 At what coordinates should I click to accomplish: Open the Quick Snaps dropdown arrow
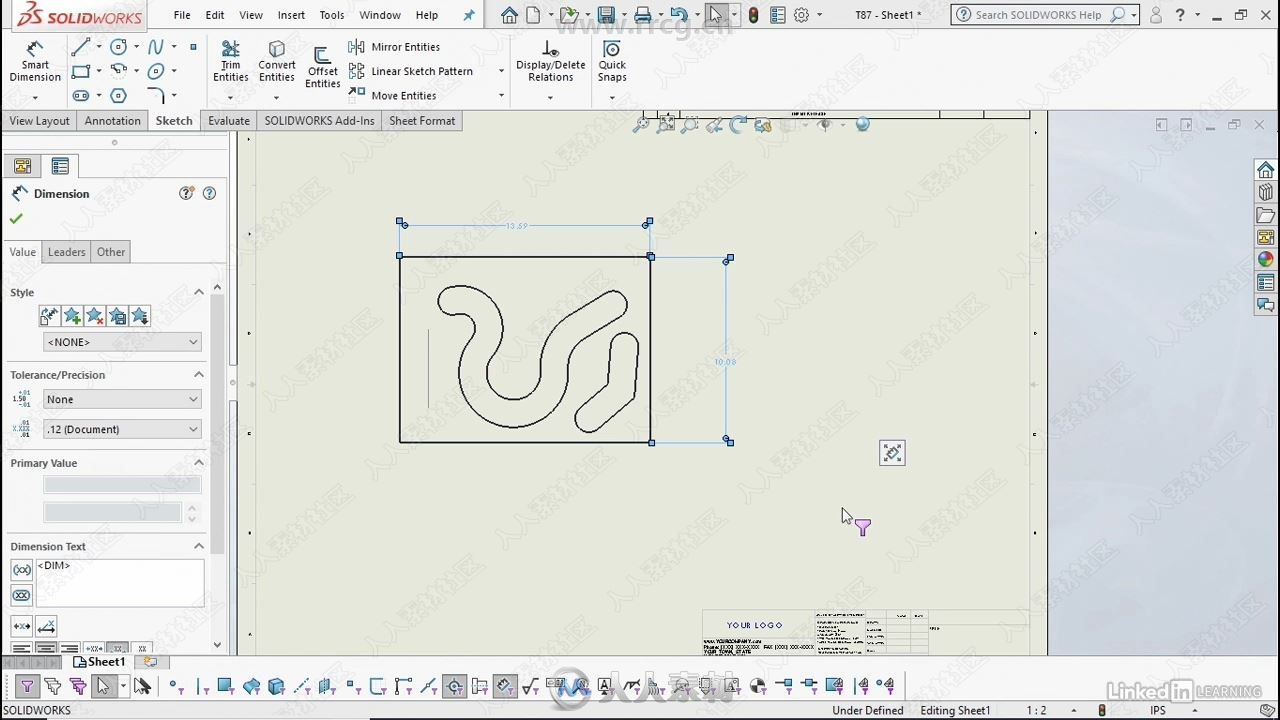coord(612,98)
